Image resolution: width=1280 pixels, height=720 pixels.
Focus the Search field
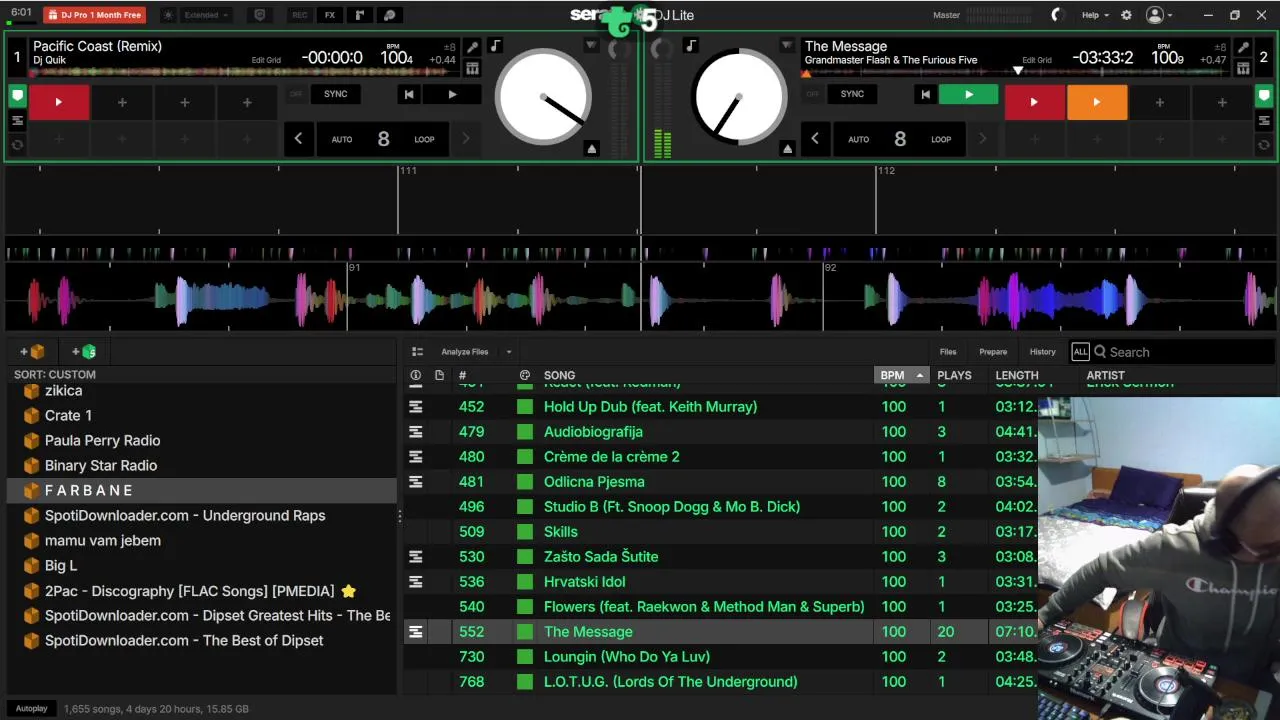click(1185, 352)
